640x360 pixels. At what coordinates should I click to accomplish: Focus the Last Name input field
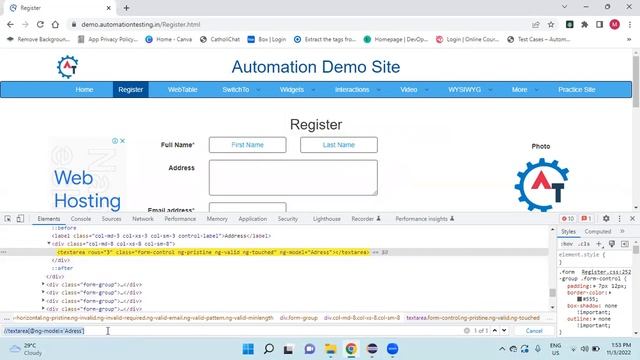(x=339, y=145)
